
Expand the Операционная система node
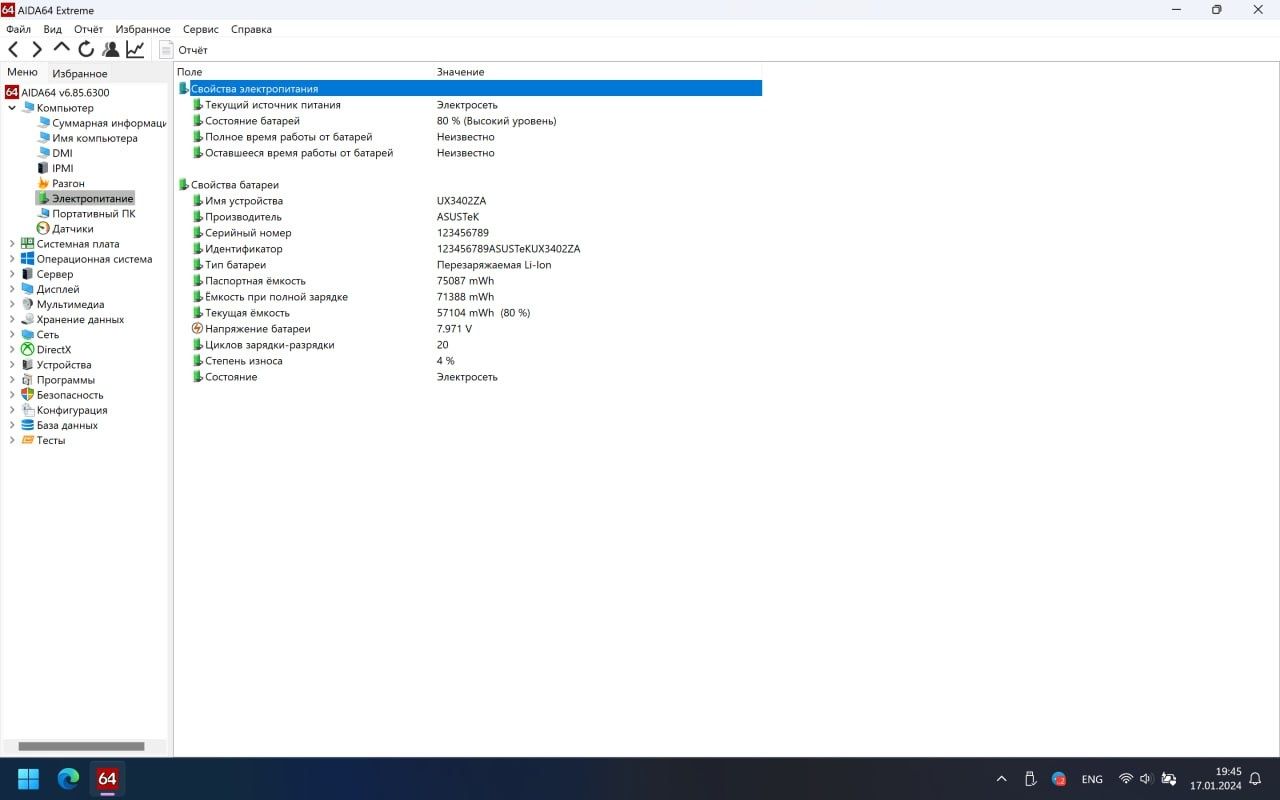click(x=12, y=259)
